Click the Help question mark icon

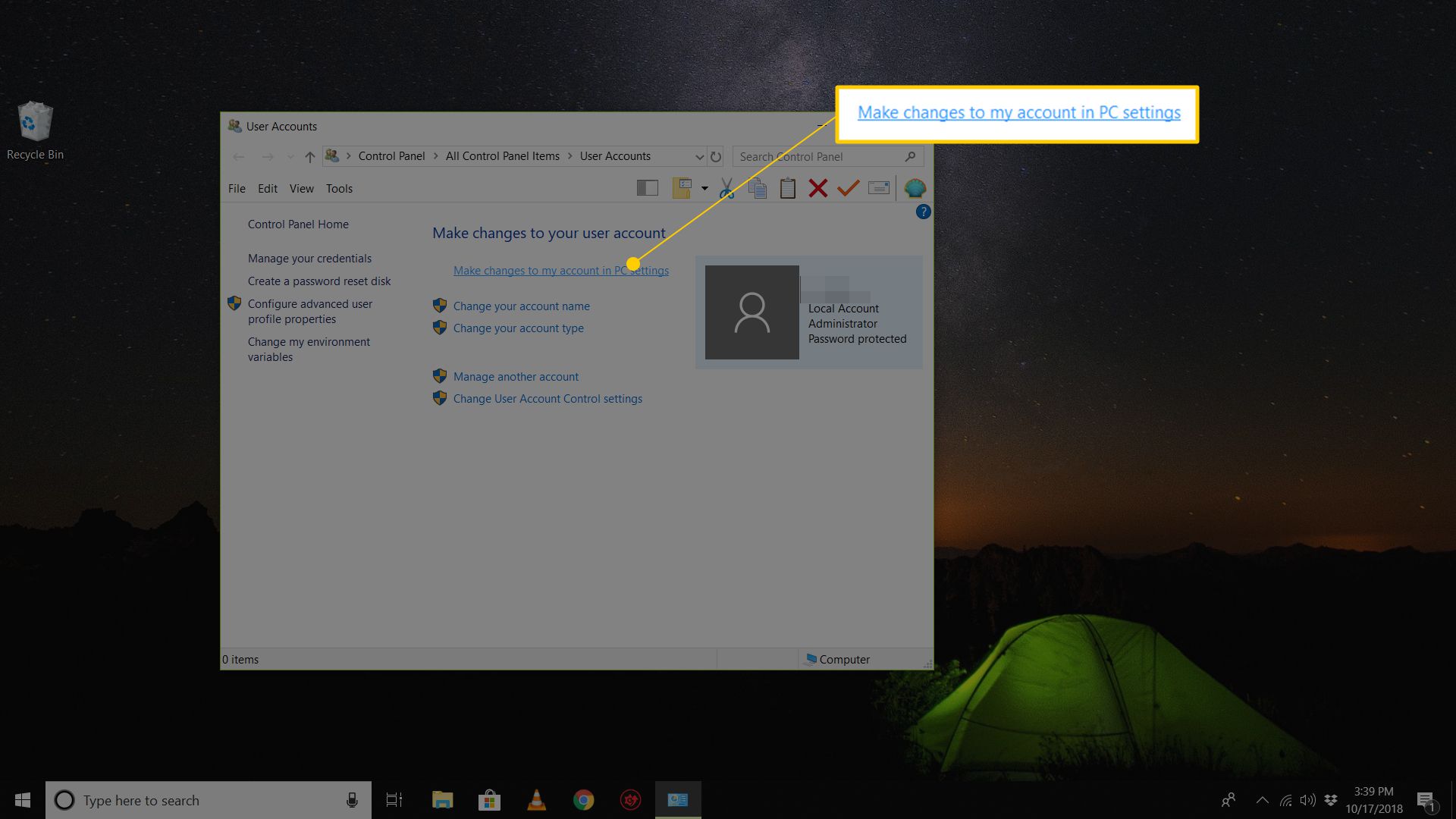tap(923, 211)
